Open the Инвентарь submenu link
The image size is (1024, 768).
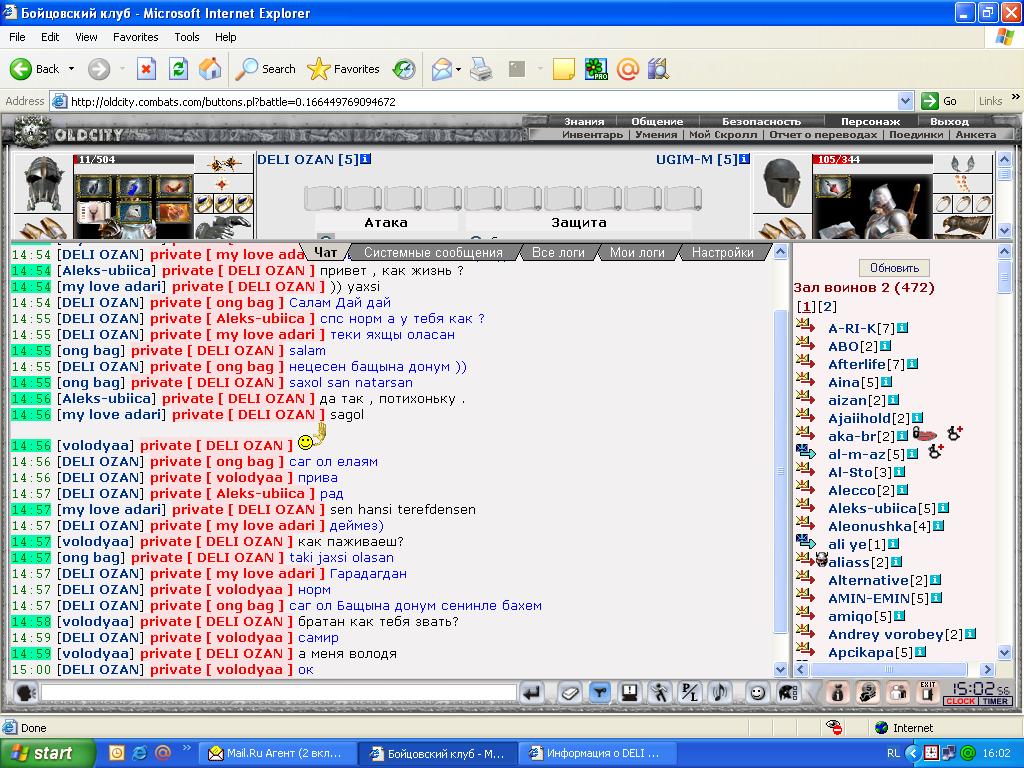[x=592, y=135]
